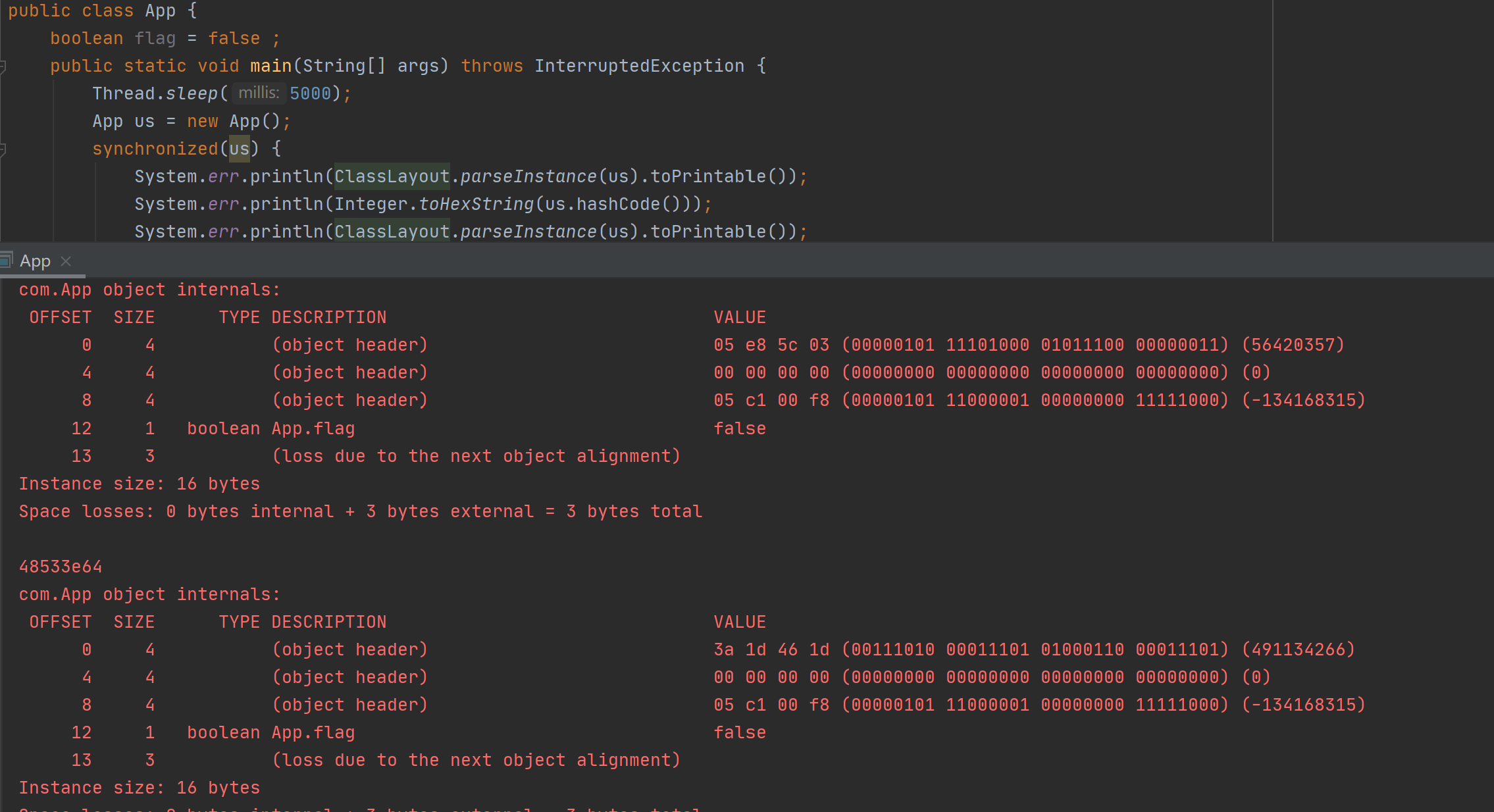
Task: Click first 'Instance size: 16 bytes' line
Action: (139, 484)
